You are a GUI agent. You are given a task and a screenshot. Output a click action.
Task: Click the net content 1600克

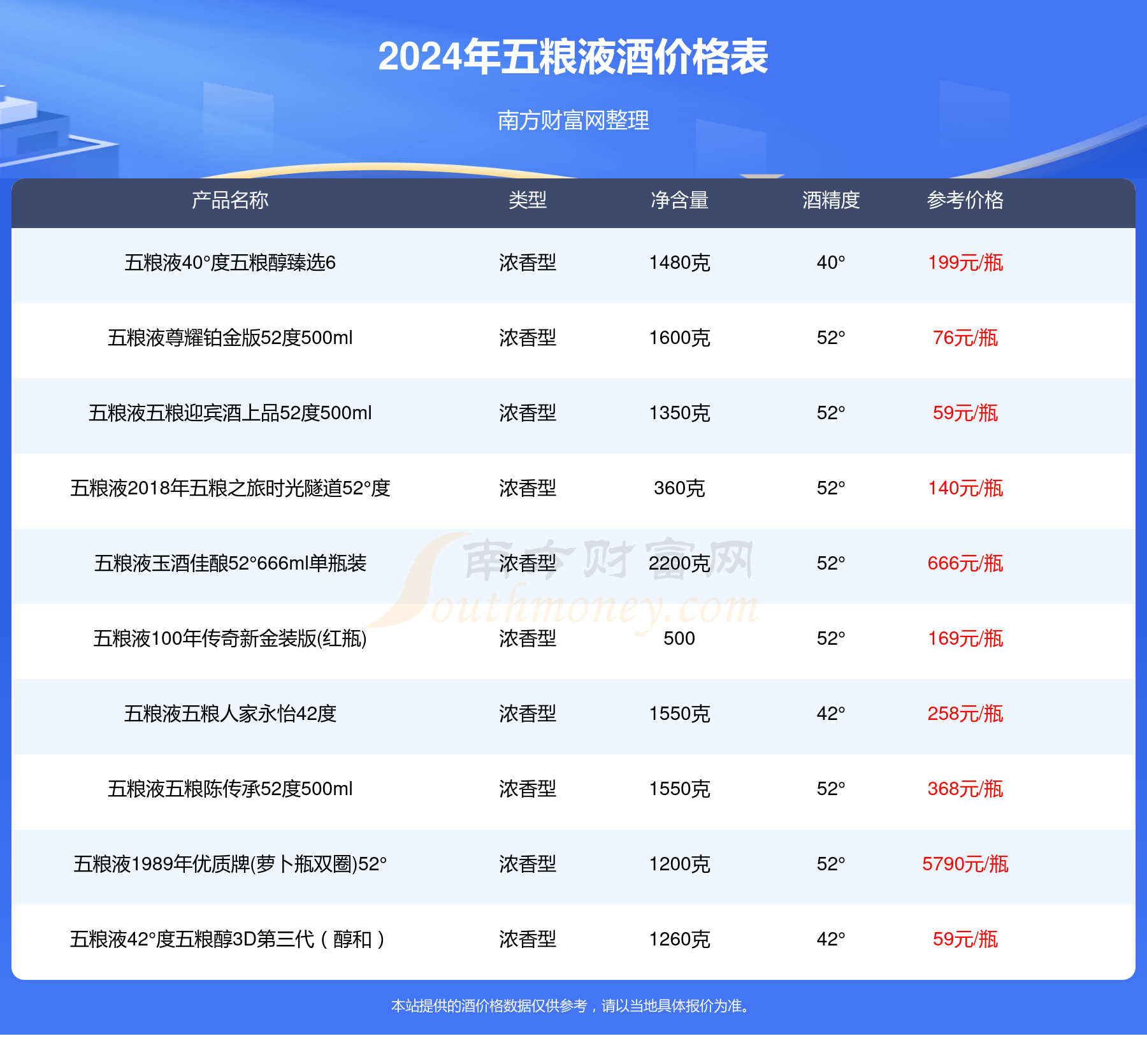(679, 338)
